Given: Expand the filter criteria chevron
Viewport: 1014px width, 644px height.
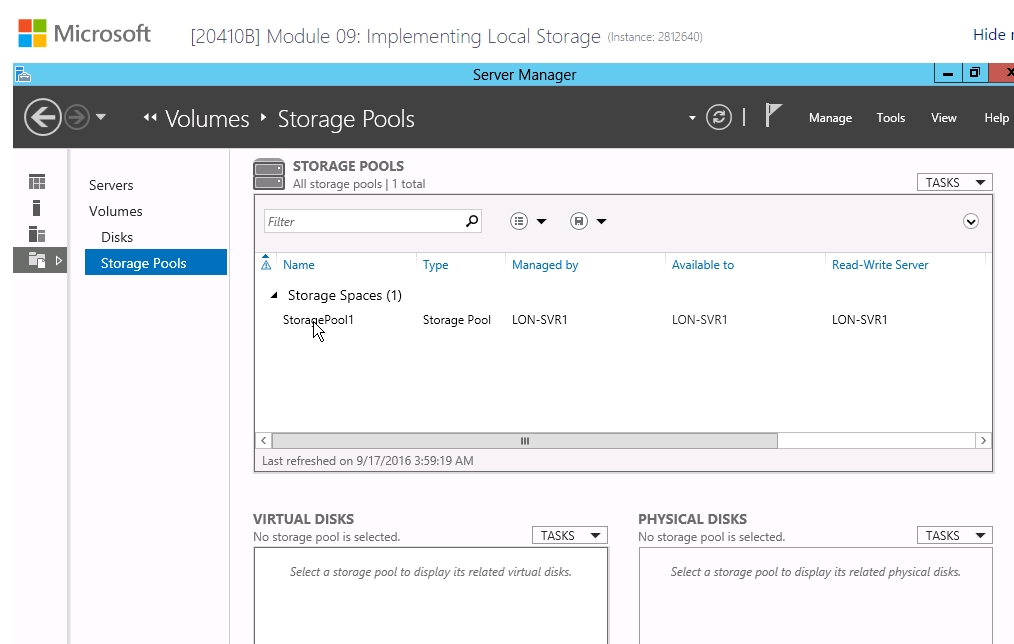Looking at the screenshot, I should (x=971, y=222).
